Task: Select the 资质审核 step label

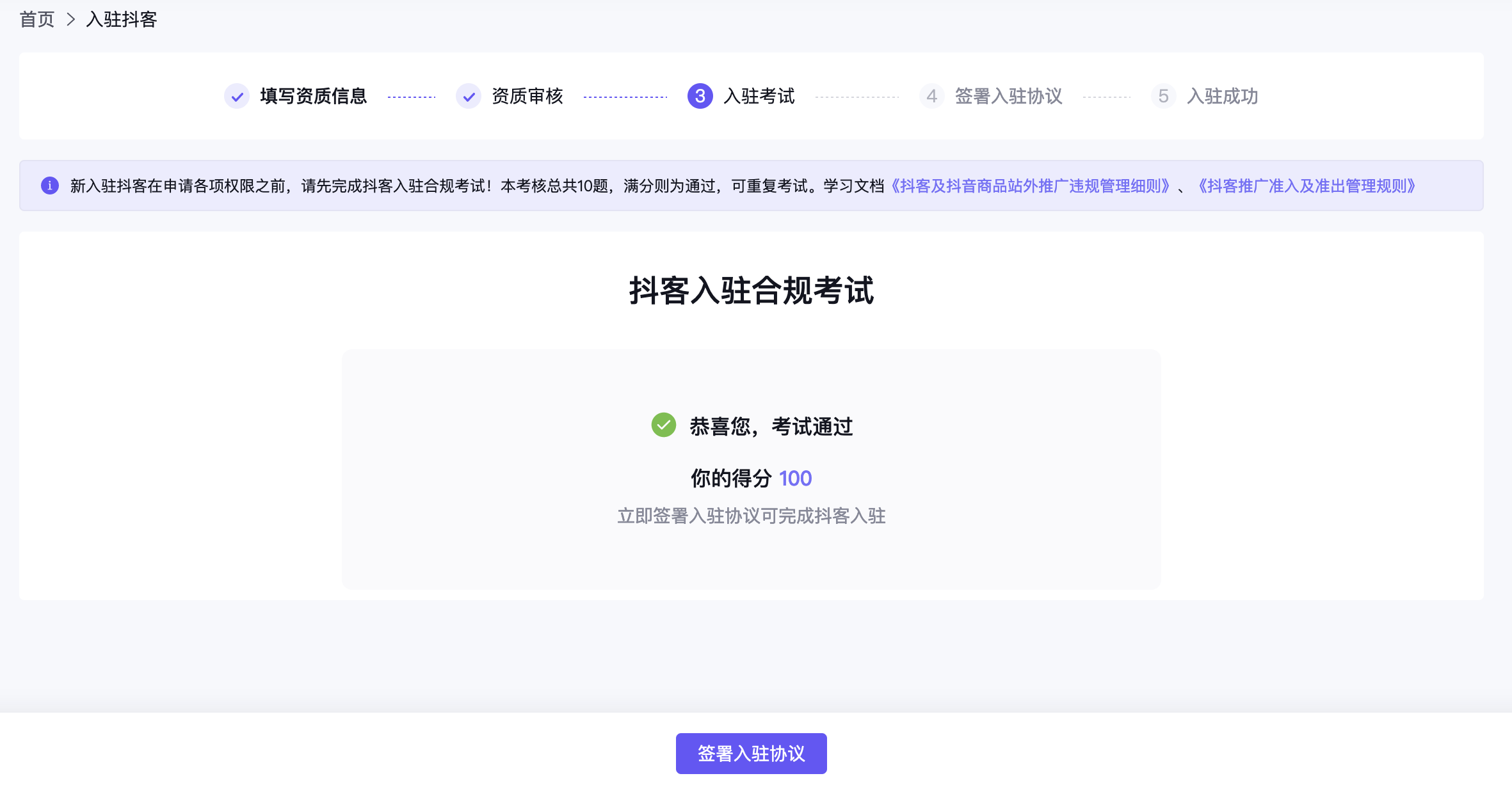Action: [x=527, y=96]
